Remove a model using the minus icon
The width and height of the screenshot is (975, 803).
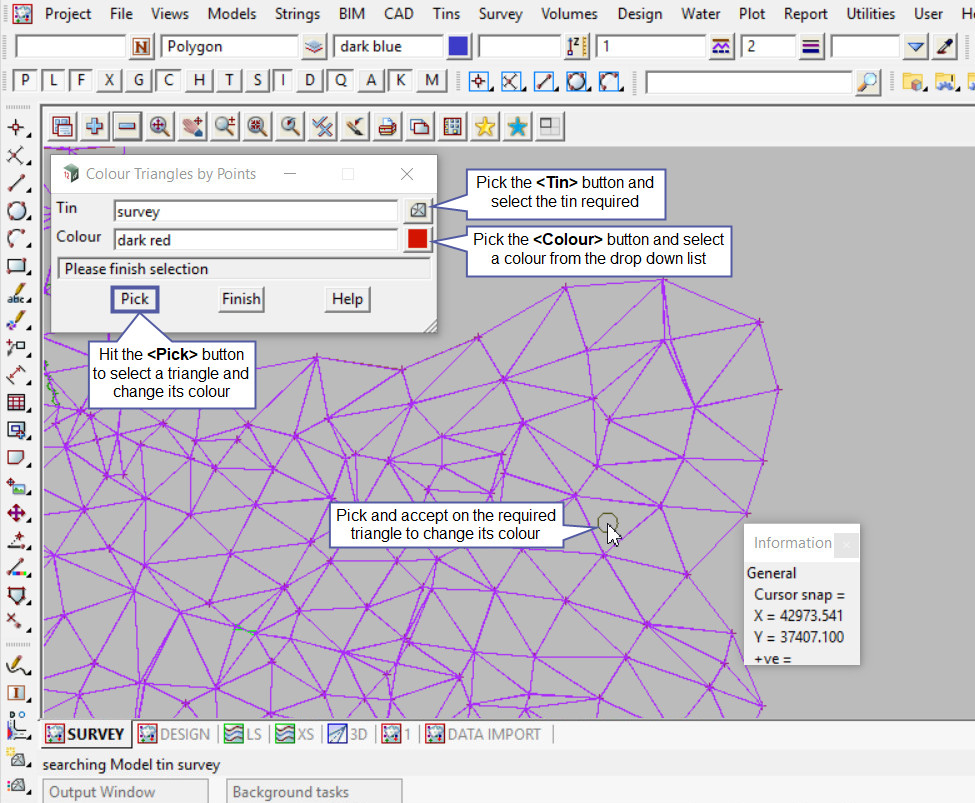tap(127, 126)
